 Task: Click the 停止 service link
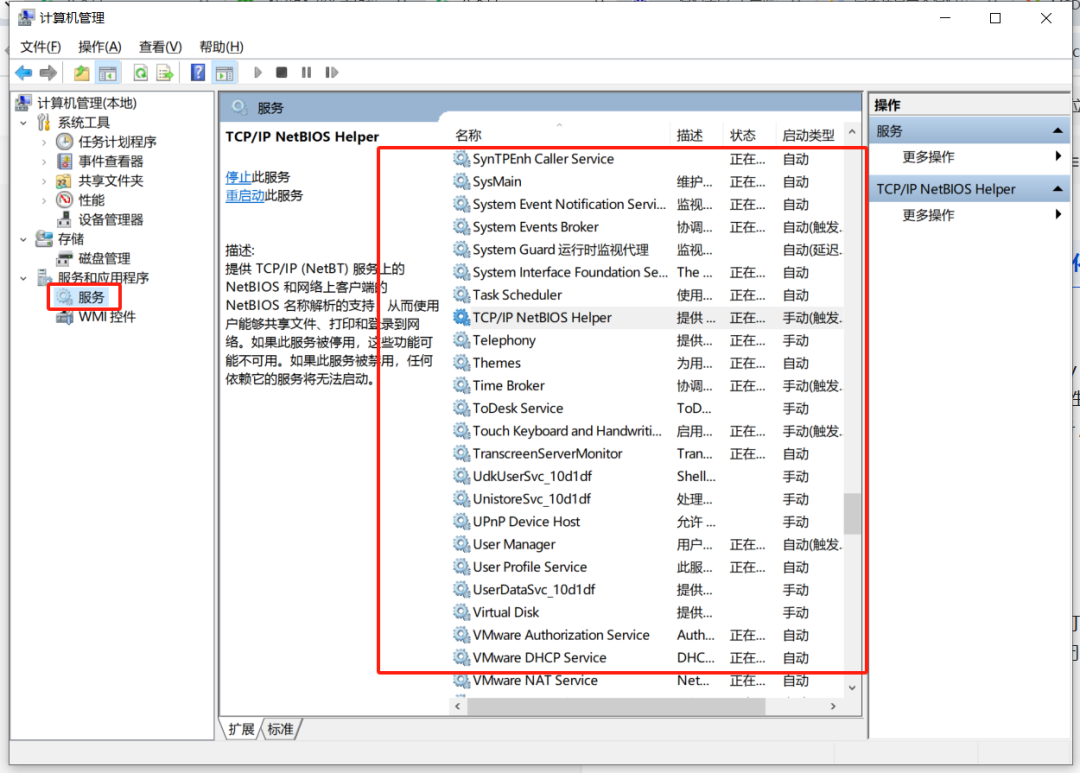click(x=238, y=177)
